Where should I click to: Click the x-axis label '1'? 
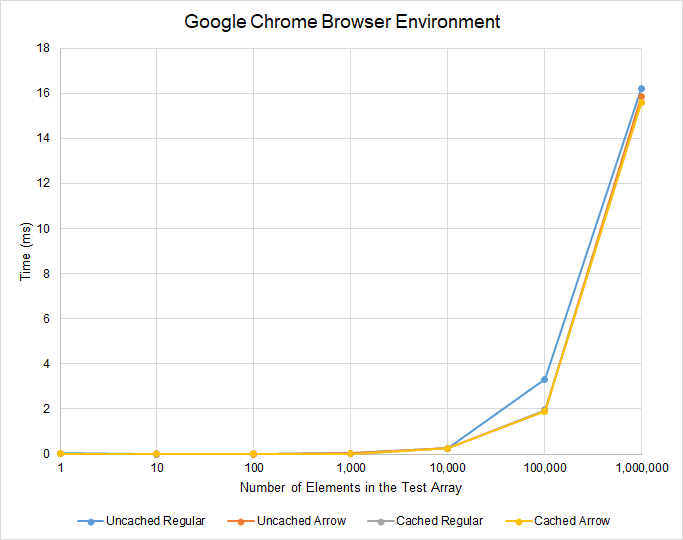61,468
